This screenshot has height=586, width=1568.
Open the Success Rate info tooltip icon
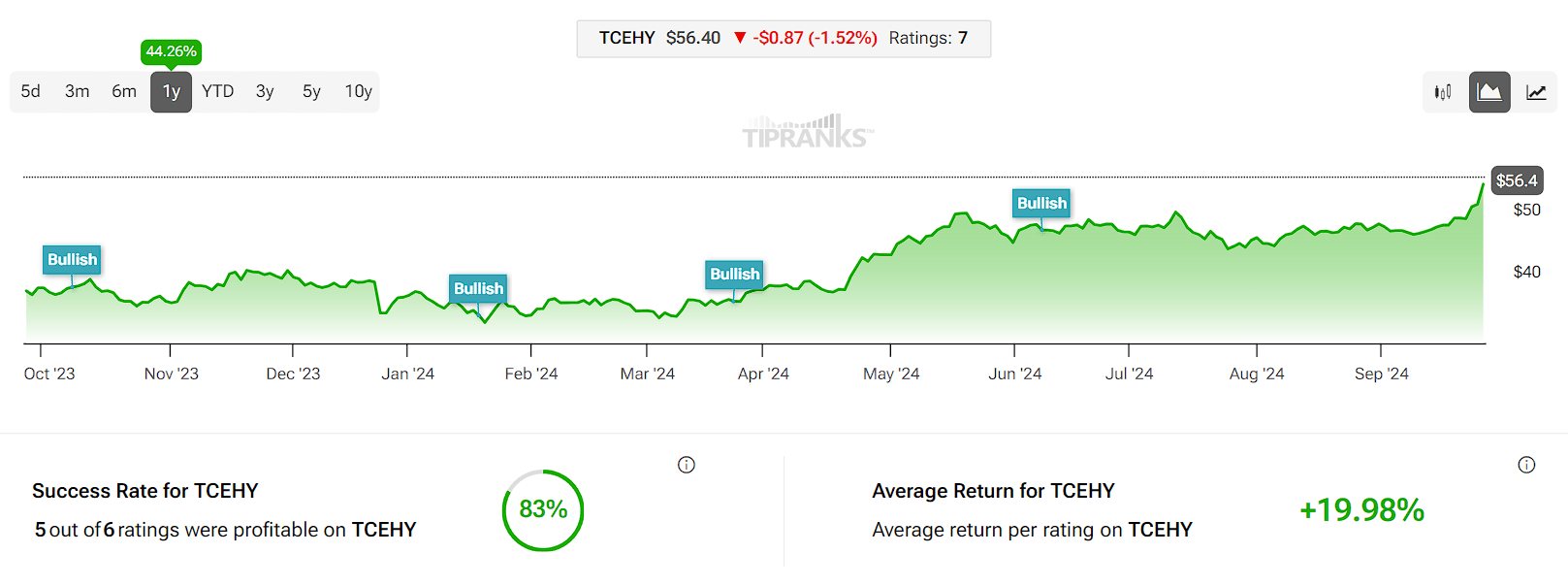(687, 465)
